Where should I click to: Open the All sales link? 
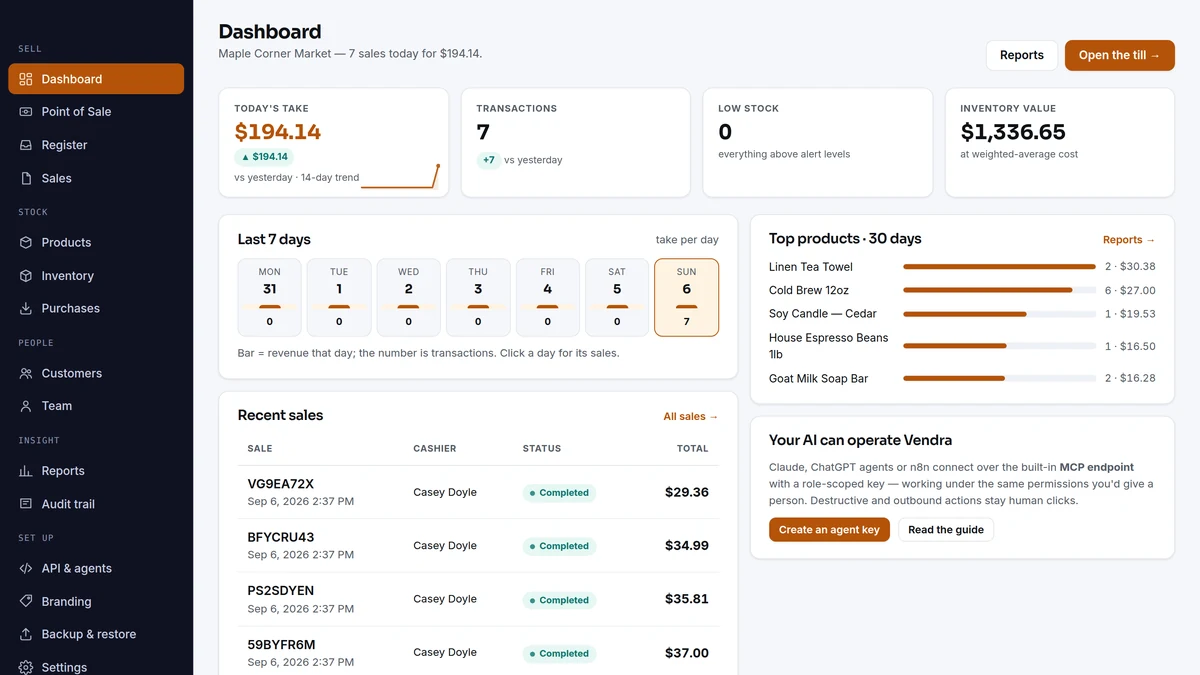click(x=691, y=416)
